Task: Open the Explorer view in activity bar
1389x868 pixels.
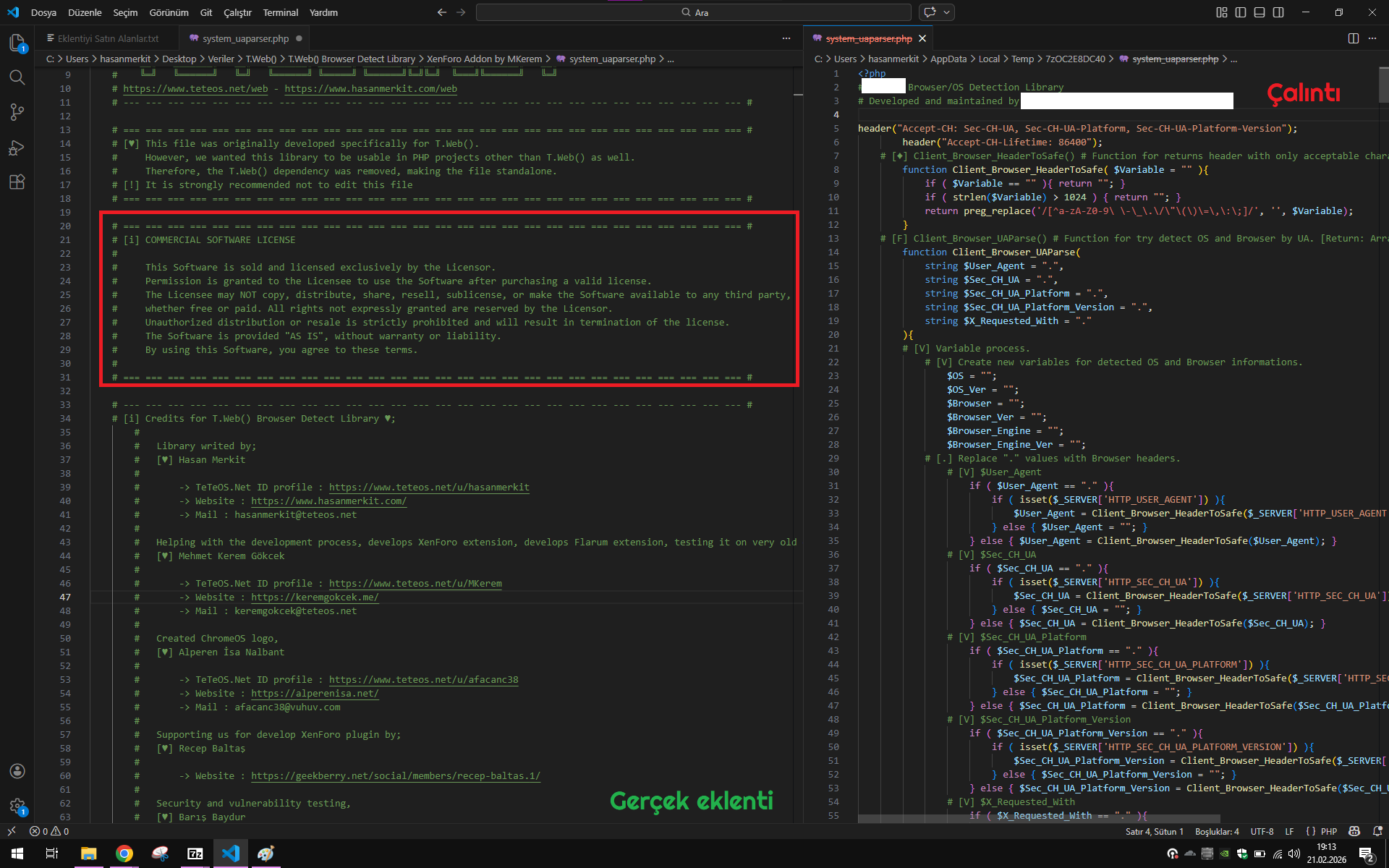Action: (x=17, y=43)
